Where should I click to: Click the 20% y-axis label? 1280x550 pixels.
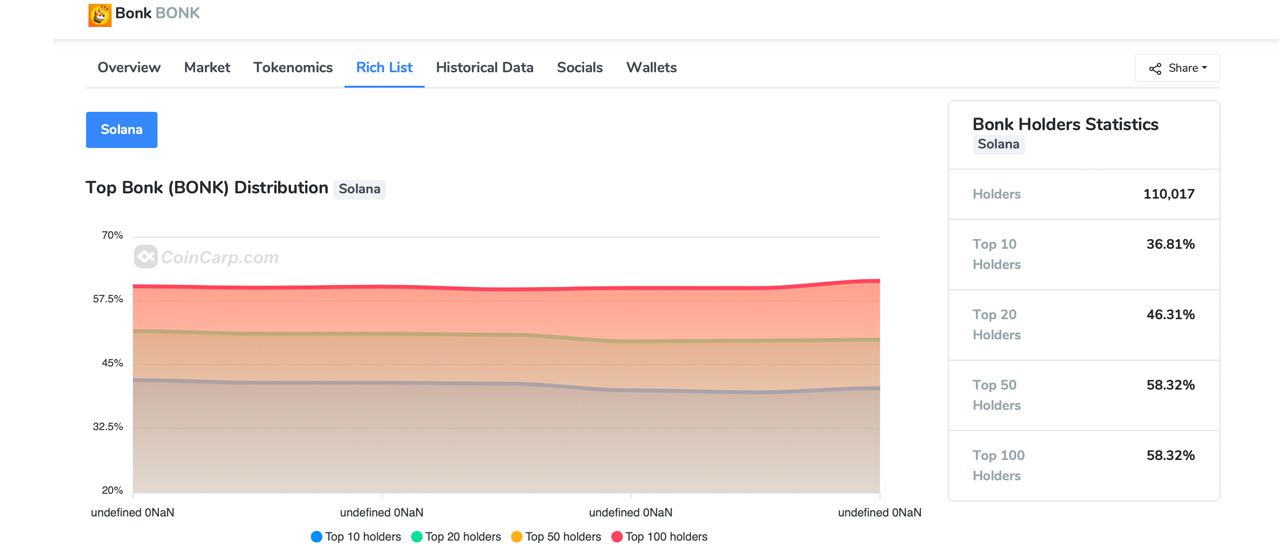(x=112, y=490)
